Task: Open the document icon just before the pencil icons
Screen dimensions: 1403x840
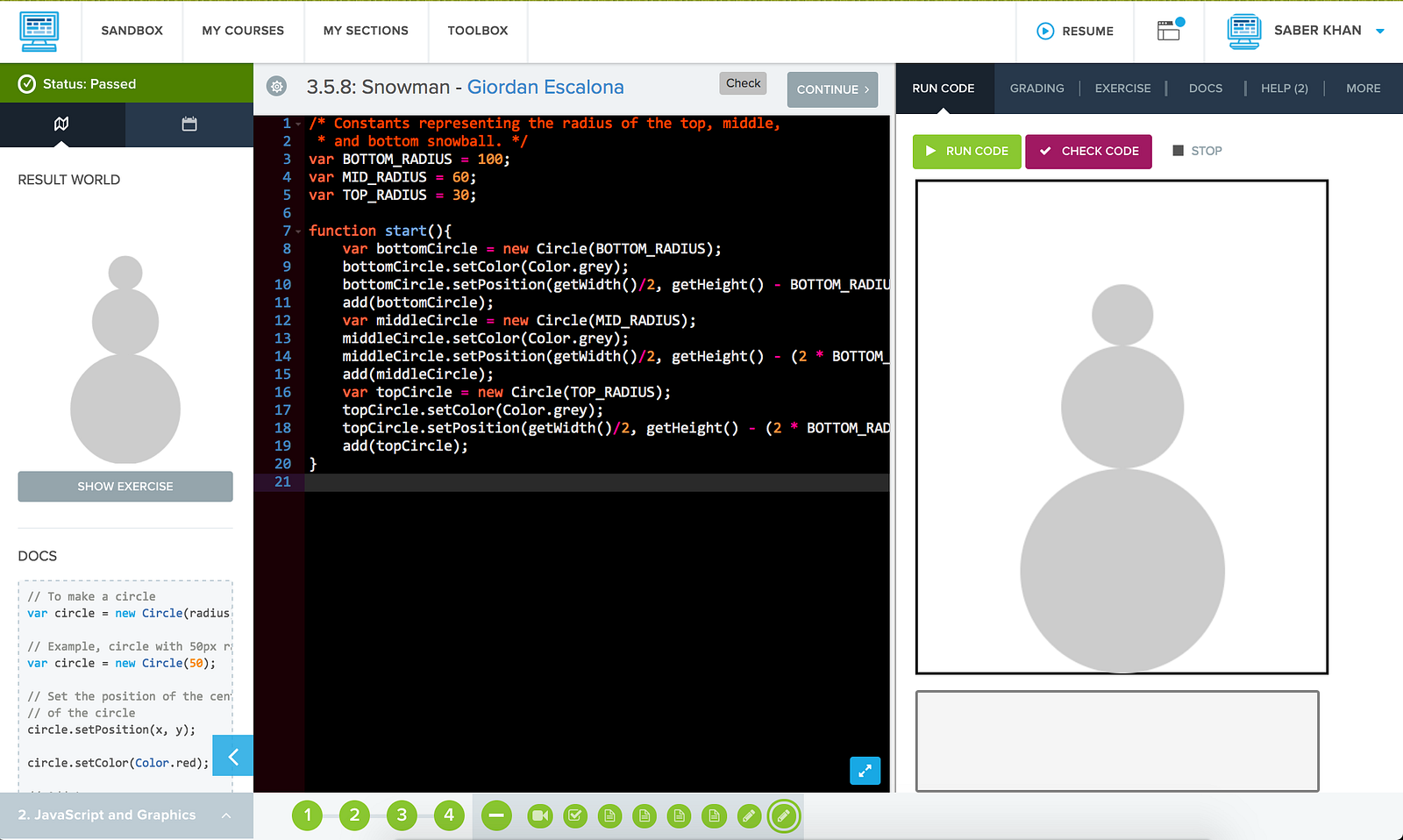Action: [x=714, y=816]
